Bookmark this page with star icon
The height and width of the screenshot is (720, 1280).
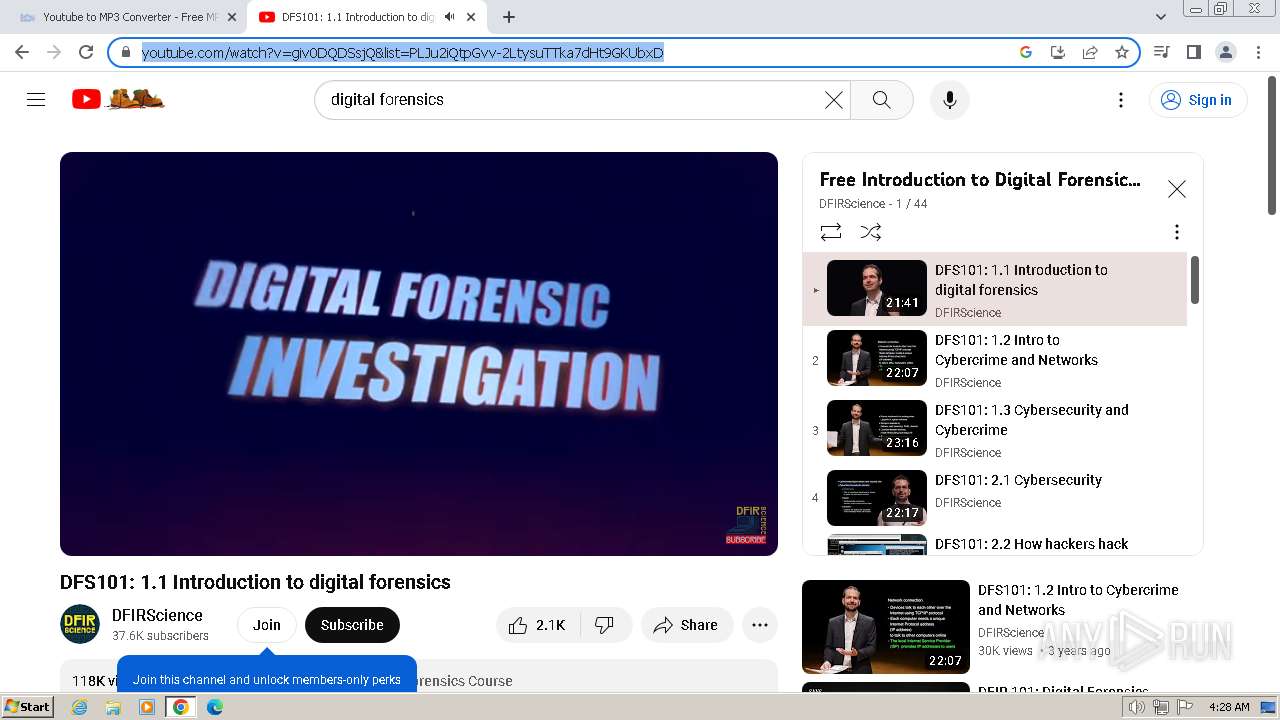(x=1122, y=52)
